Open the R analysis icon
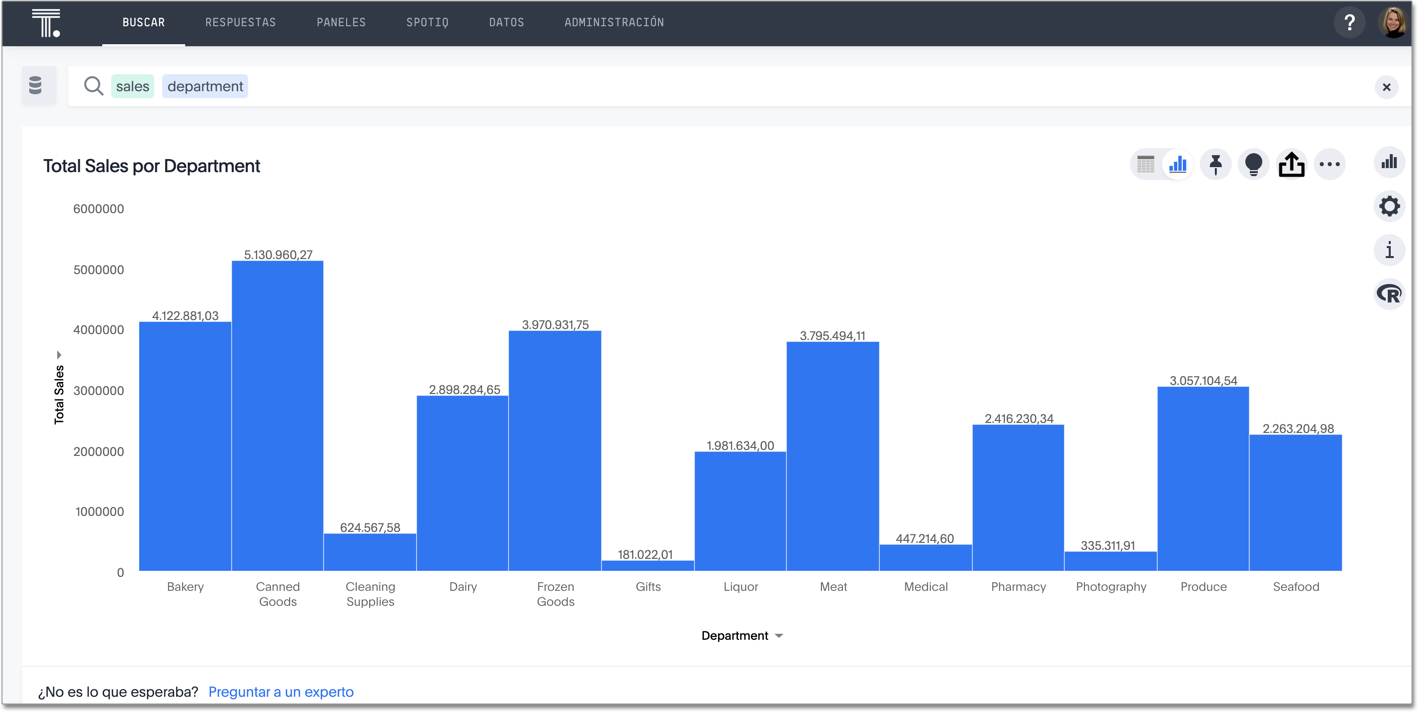Image resolution: width=1418 pixels, height=712 pixels. [x=1389, y=293]
